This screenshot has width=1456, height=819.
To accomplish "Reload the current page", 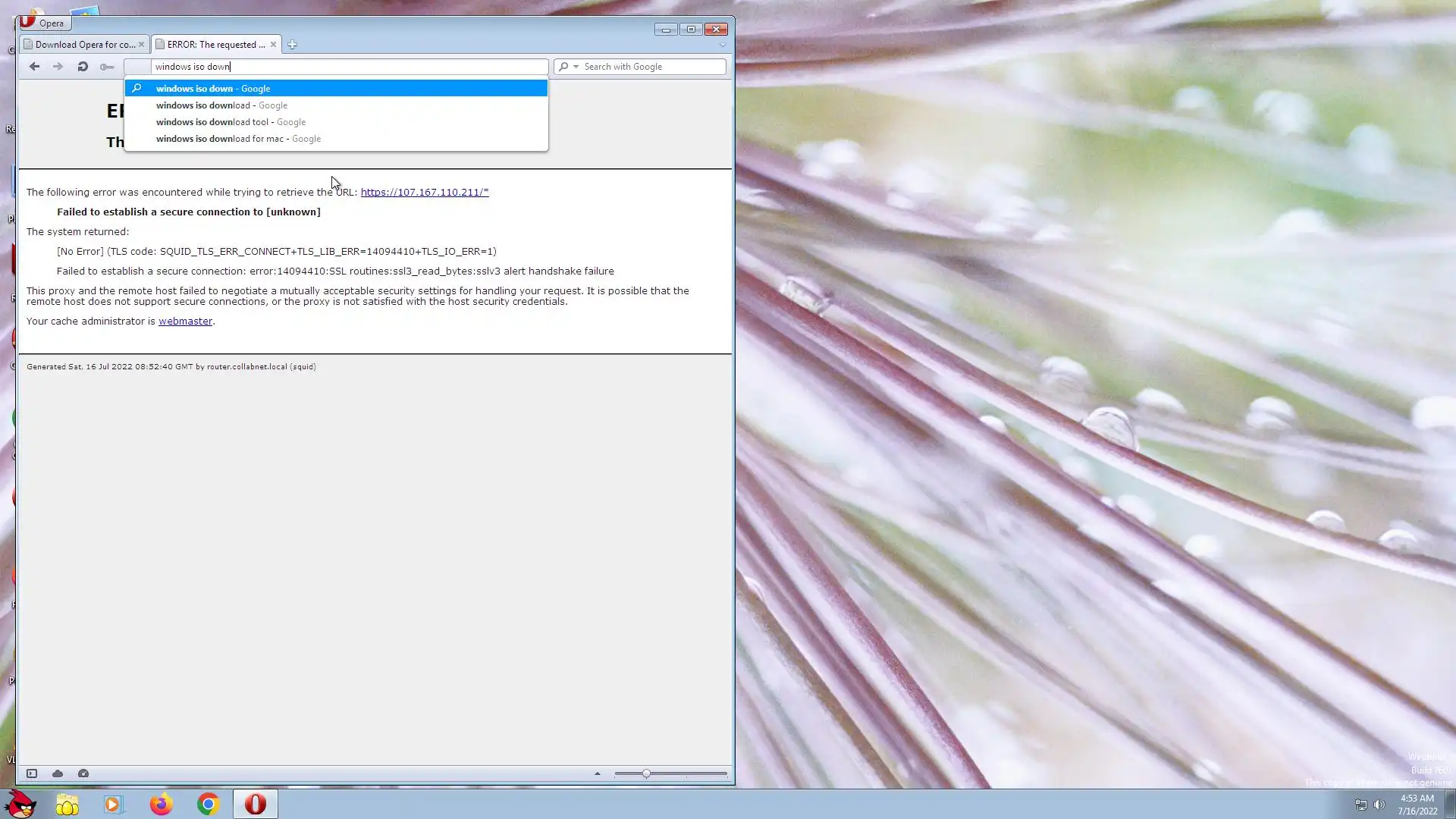I will point(83,67).
